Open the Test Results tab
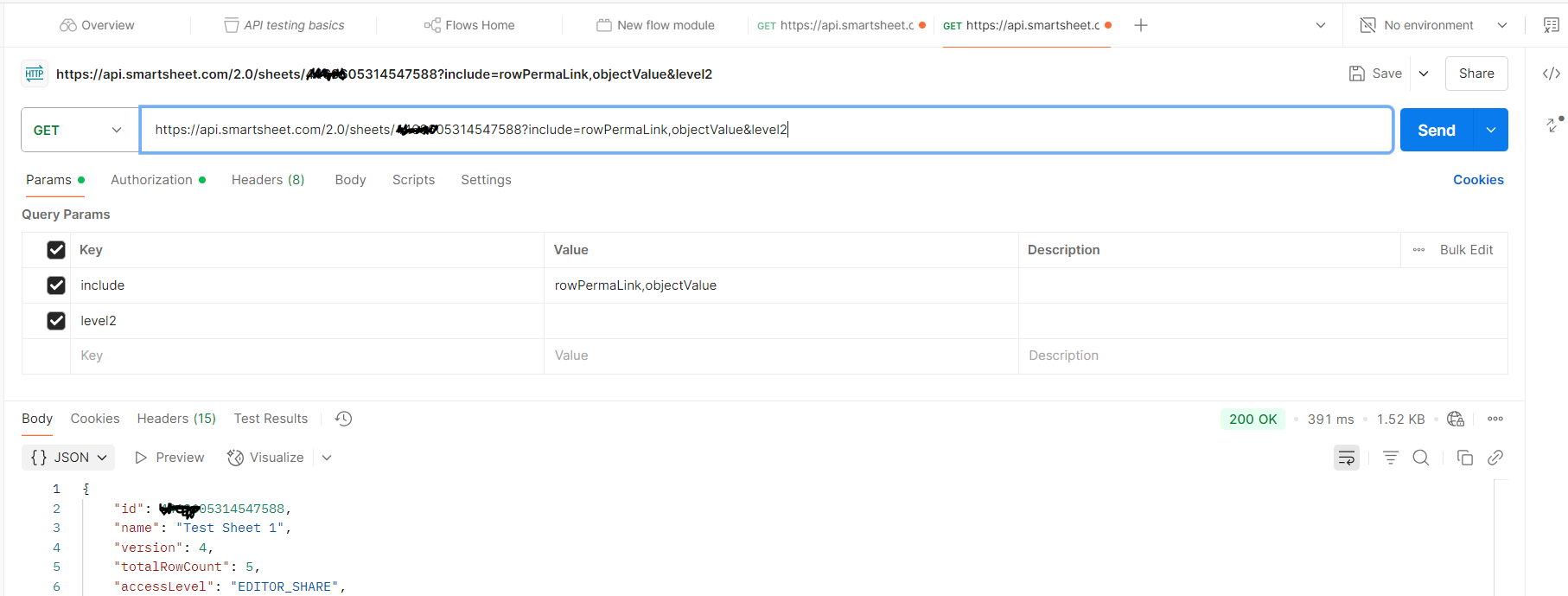The width and height of the screenshot is (1568, 596). coord(271,419)
